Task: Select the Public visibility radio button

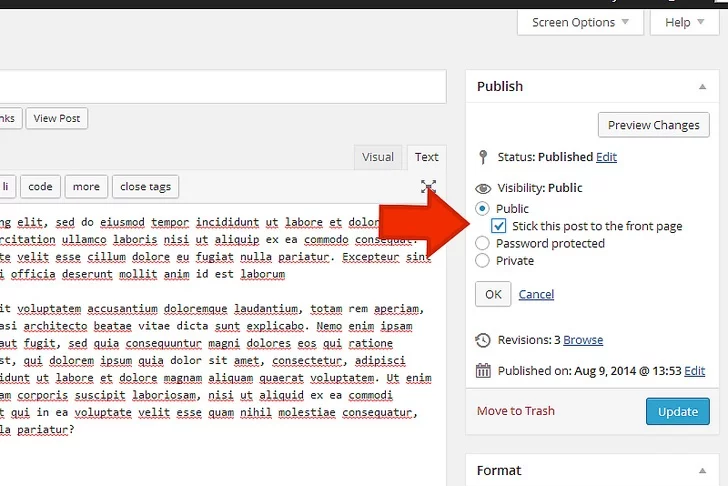Action: (483, 208)
